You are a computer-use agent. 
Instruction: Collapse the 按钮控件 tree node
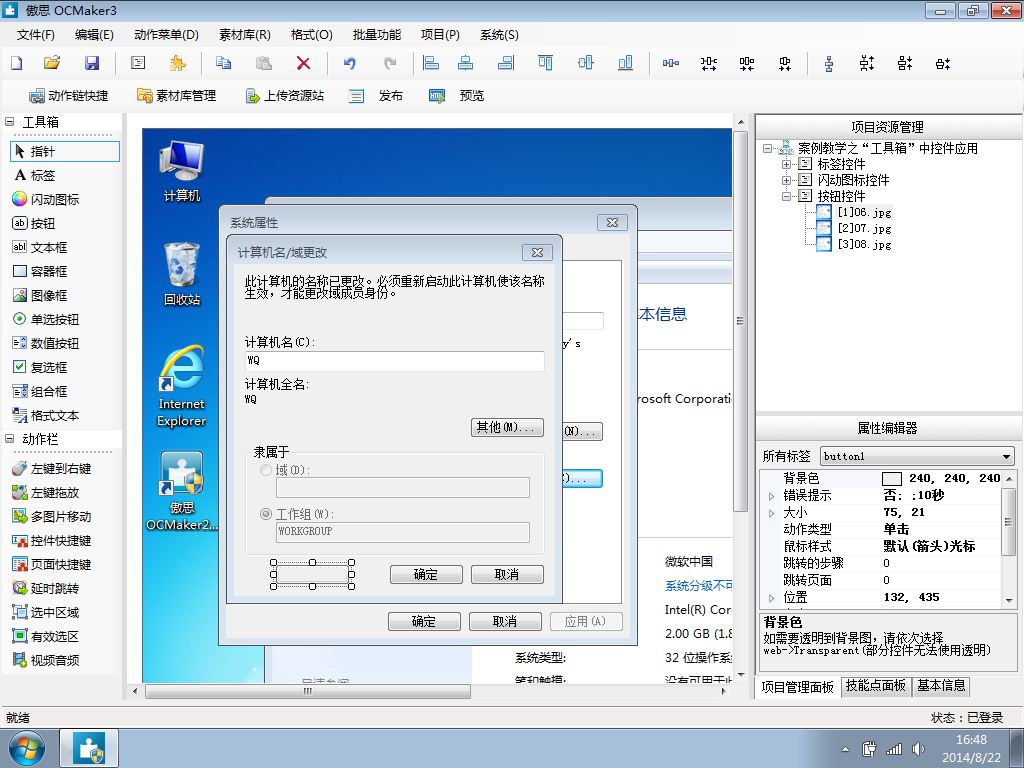[786, 196]
